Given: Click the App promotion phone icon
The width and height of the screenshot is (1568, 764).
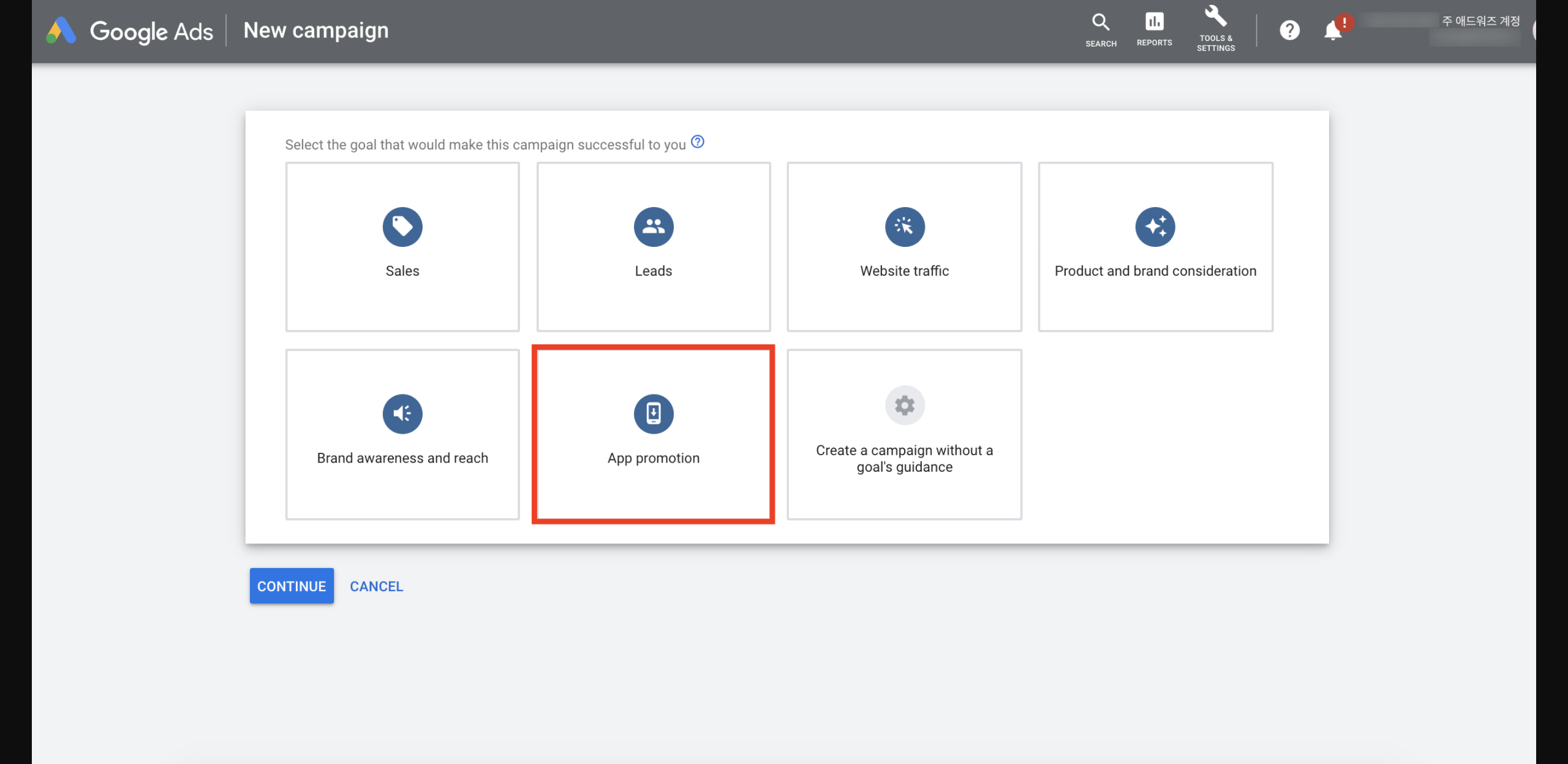Looking at the screenshot, I should [x=654, y=414].
